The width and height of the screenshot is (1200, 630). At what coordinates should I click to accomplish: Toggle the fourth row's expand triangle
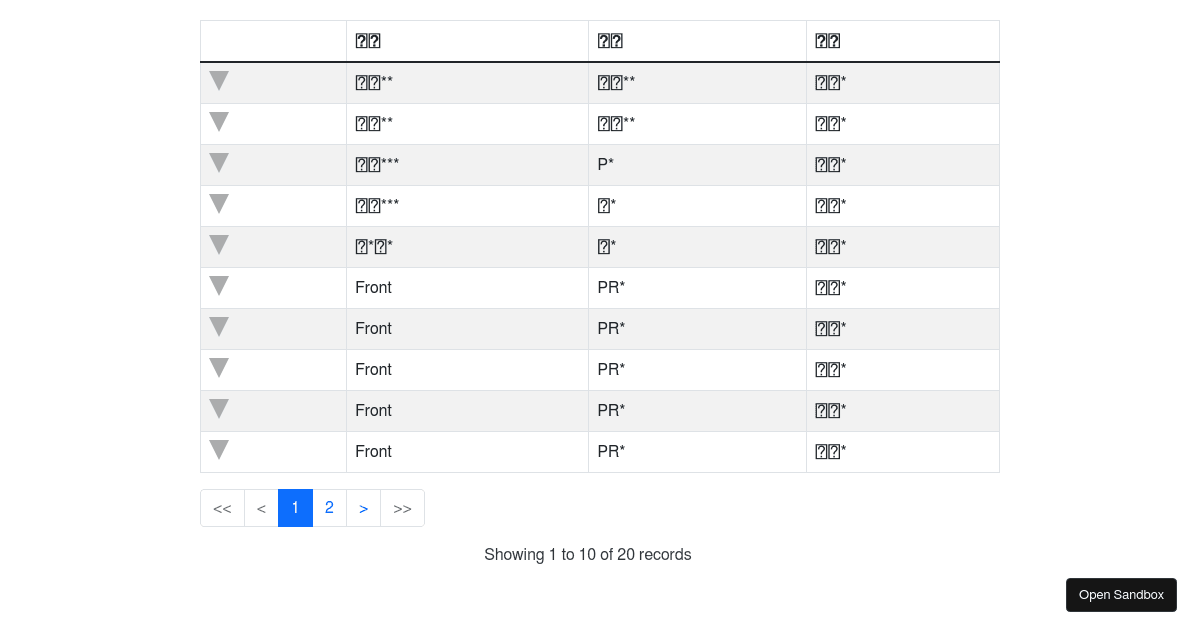(219, 204)
